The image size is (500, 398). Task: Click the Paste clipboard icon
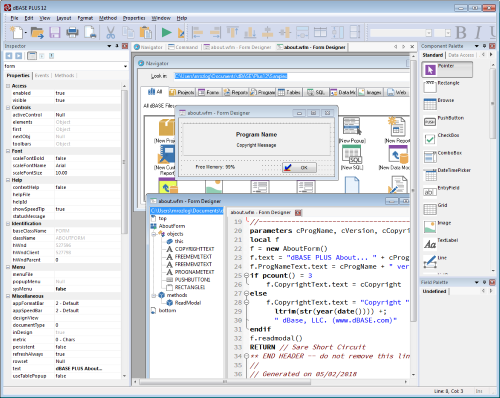[145, 32]
